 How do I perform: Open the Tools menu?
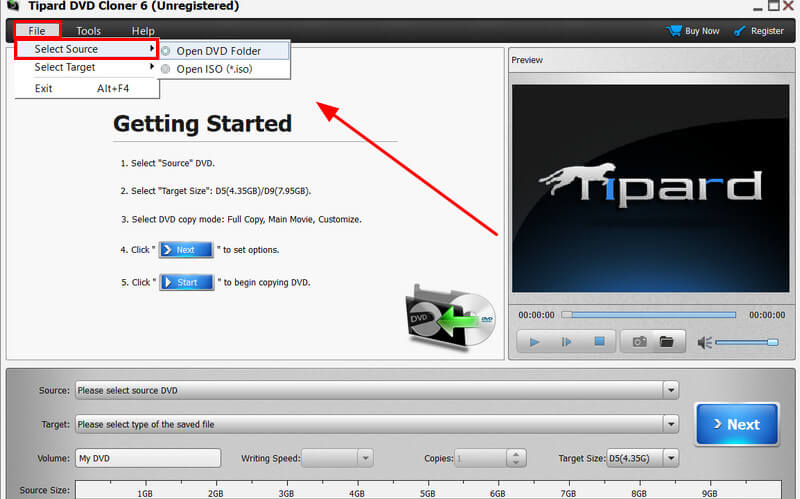88,31
